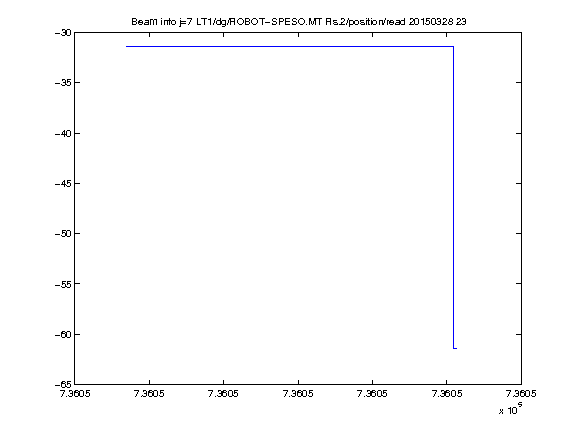
Task: Click the left start of blue line
Action: 127,47
